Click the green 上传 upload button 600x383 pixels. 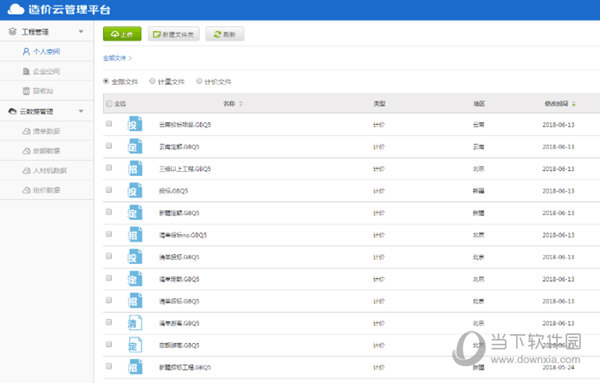point(122,34)
